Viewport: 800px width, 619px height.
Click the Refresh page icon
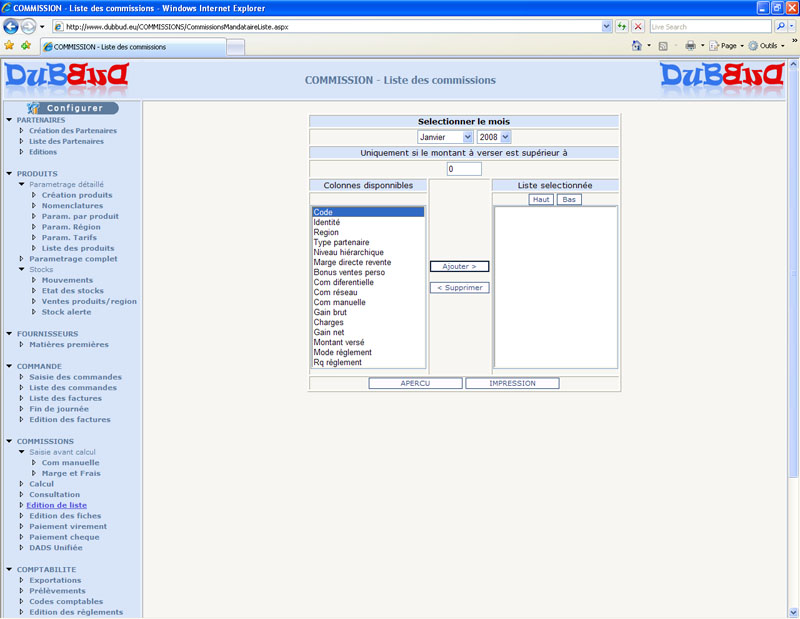pyautogui.click(x=622, y=26)
